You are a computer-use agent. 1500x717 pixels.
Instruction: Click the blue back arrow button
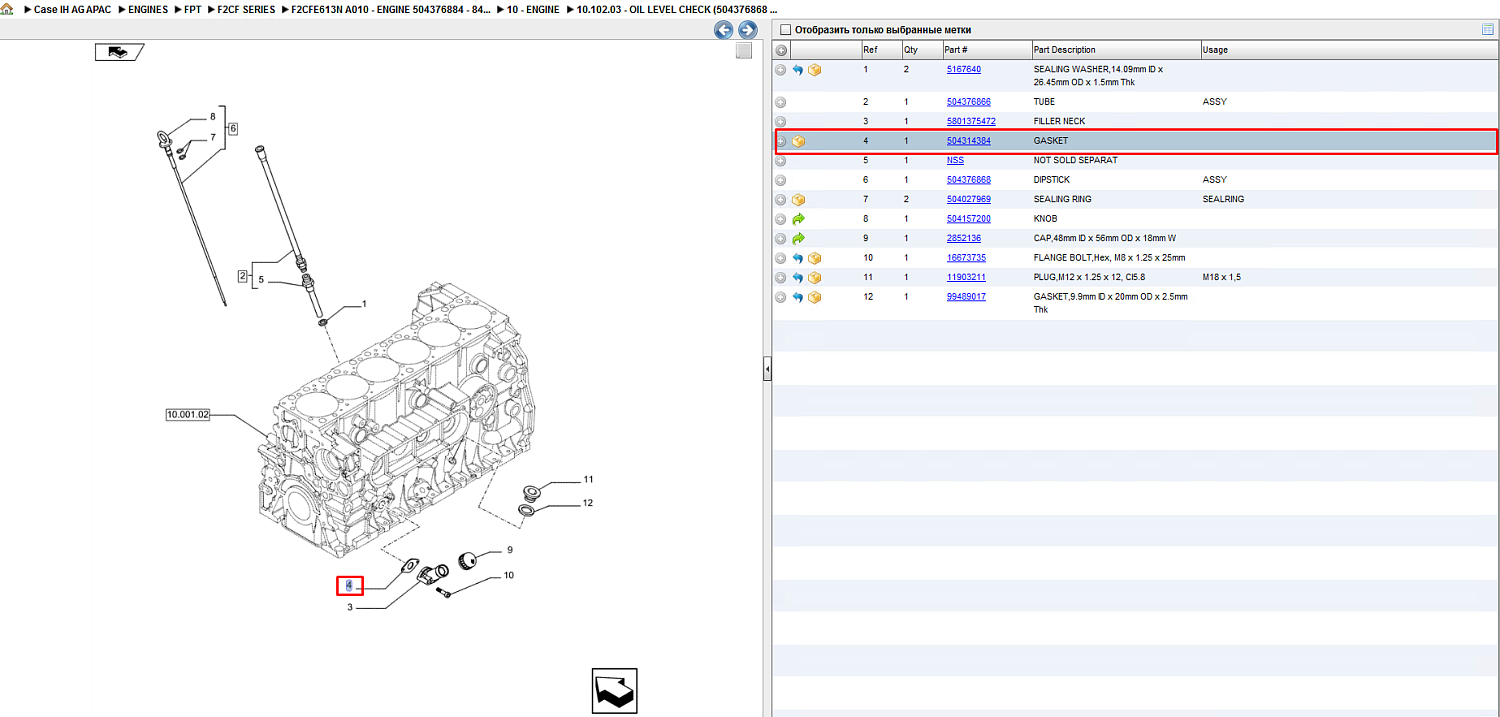point(723,30)
